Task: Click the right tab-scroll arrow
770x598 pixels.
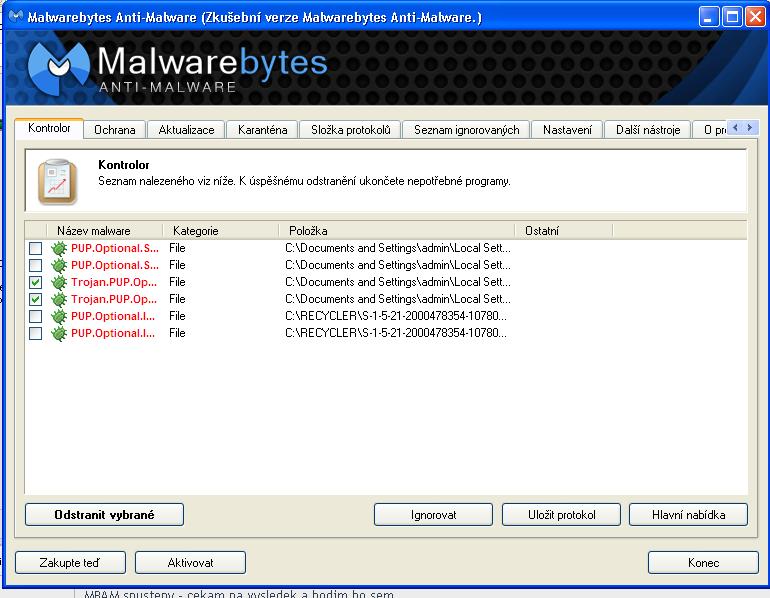Action: coord(750,128)
